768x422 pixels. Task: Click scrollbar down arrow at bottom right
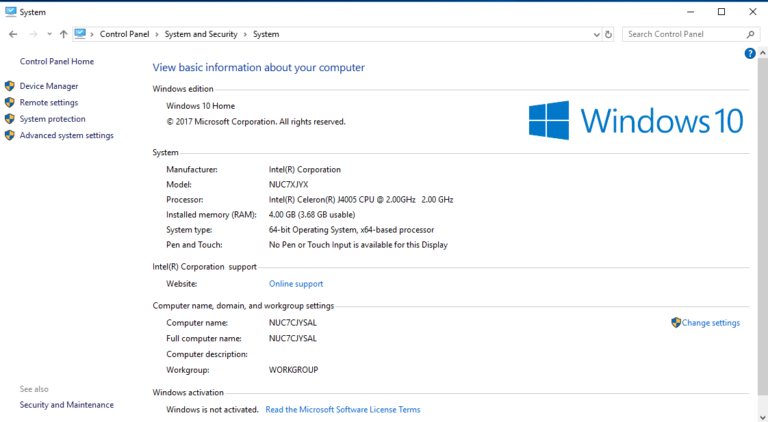(763, 418)
